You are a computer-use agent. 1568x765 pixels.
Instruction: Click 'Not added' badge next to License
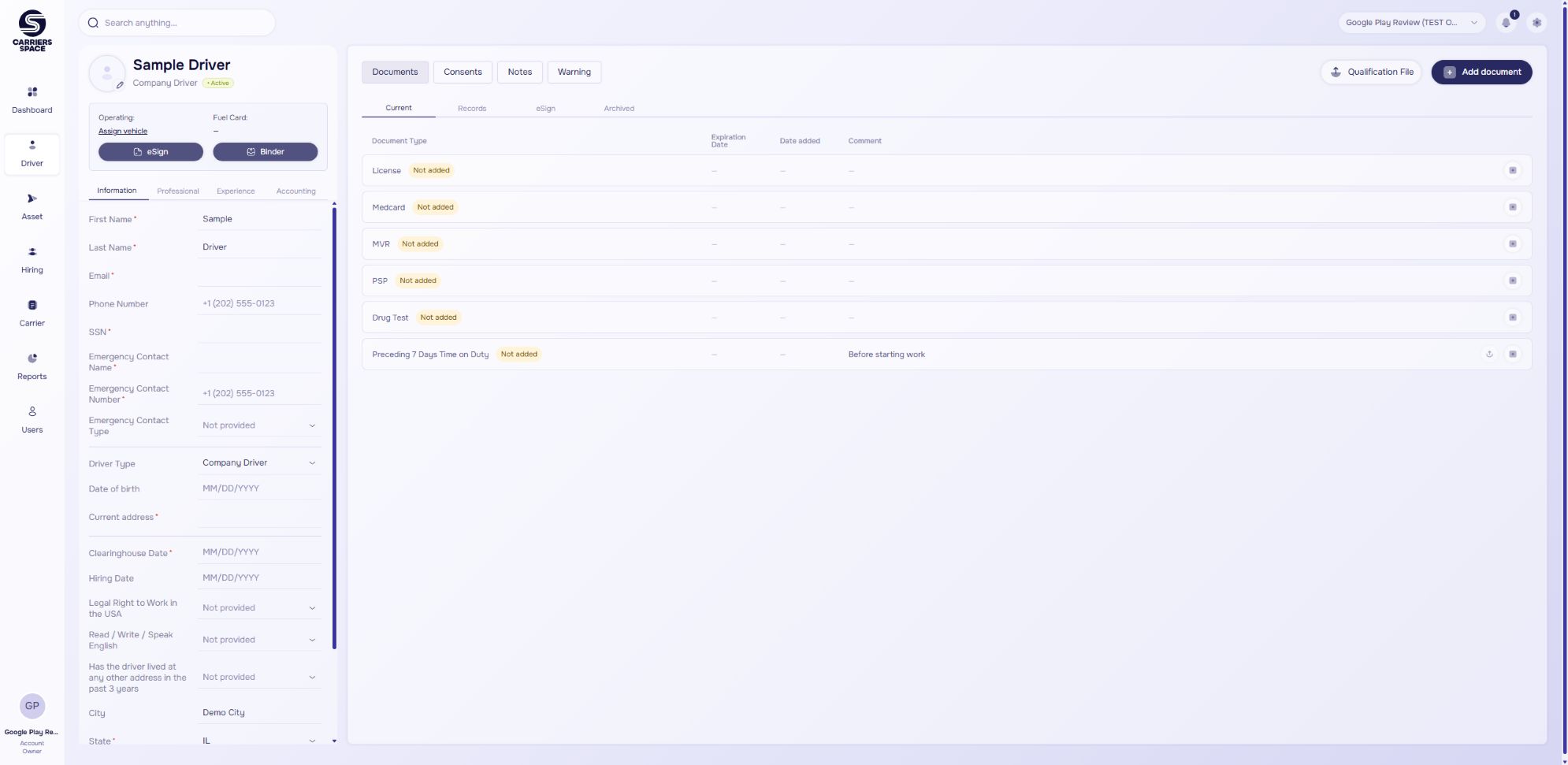click(x=431, y=170)
